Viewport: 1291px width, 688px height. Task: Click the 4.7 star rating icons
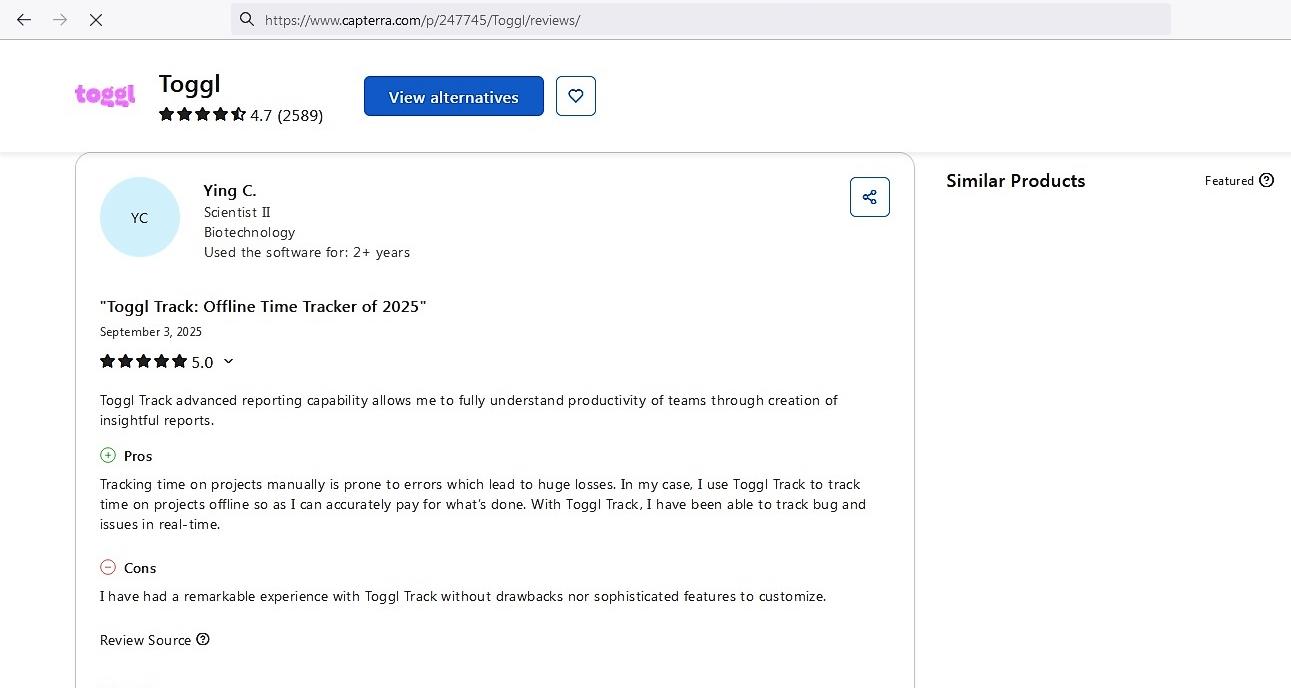tap(203, 114)
